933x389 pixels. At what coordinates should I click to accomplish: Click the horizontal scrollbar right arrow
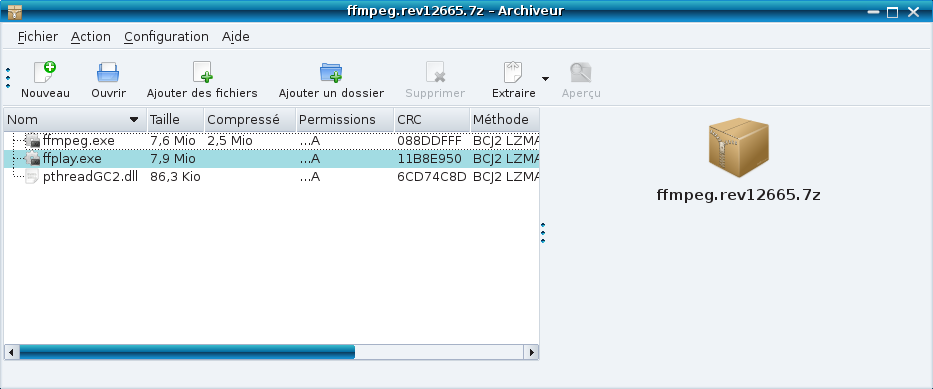(531, 352)
